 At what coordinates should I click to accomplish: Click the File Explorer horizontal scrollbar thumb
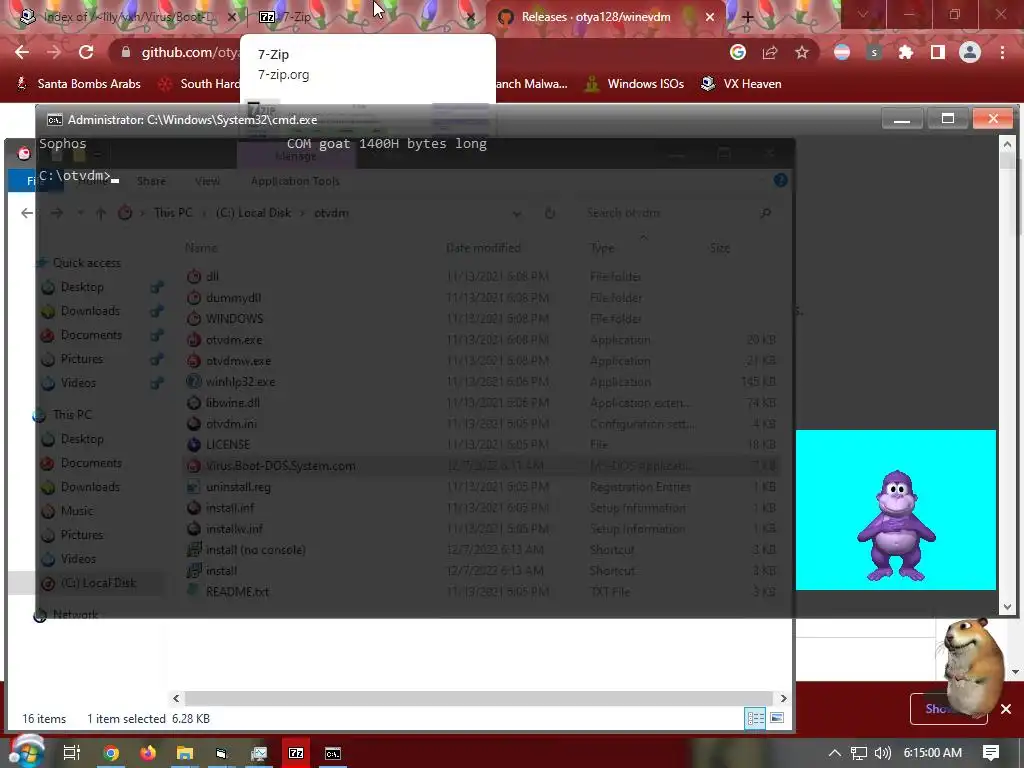click(x=479, y=698)
